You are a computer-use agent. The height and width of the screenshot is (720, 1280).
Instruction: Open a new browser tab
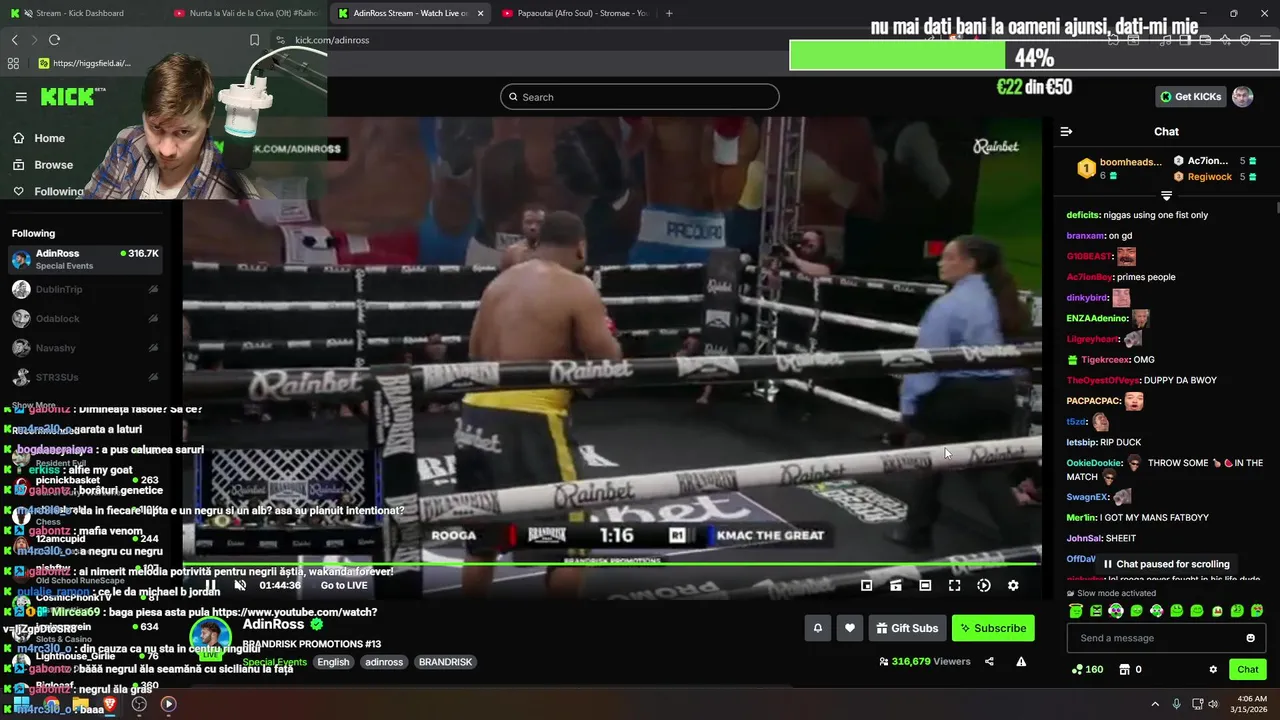pos(669,13)
